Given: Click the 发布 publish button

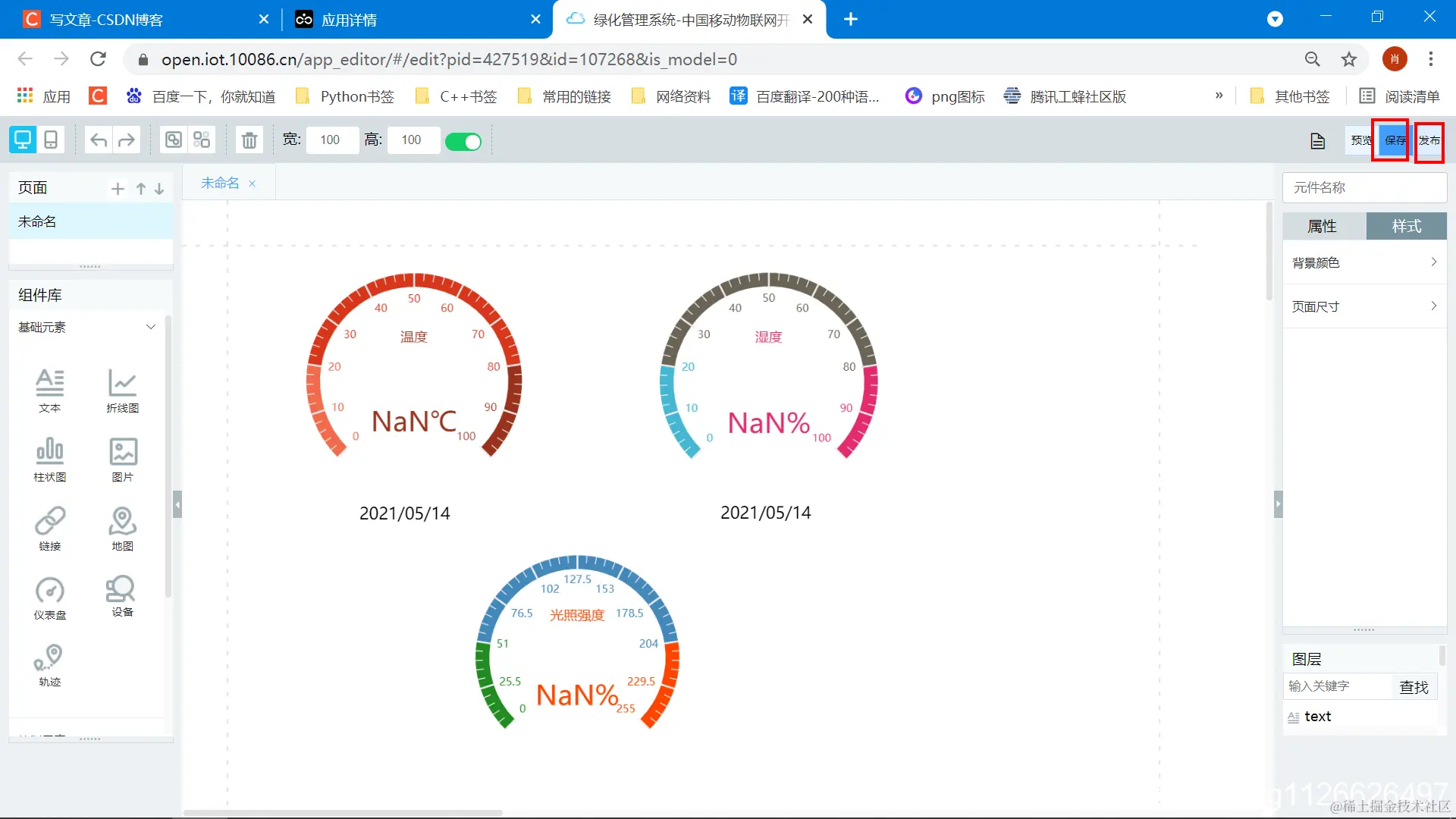Looking at the screenshot, I should point(1429,140).
